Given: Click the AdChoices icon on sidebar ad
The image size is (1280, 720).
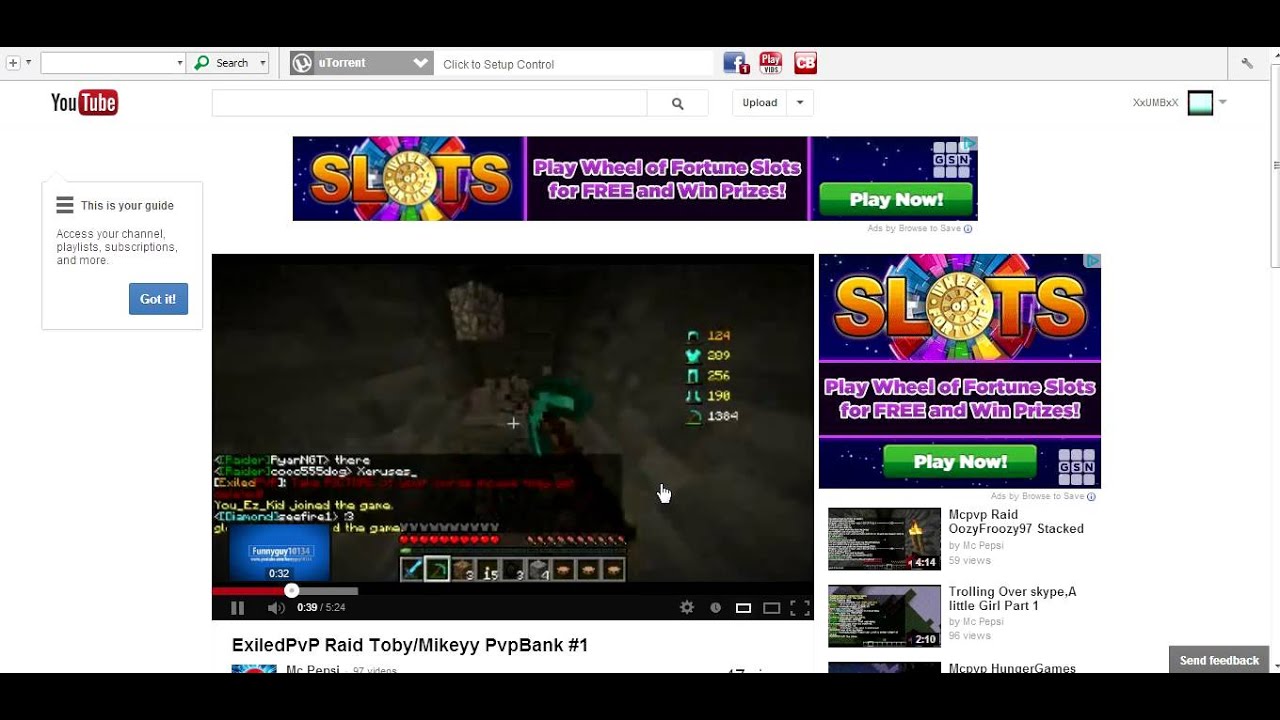Looking at the screenshot, I should click(x=1093, y=261).
